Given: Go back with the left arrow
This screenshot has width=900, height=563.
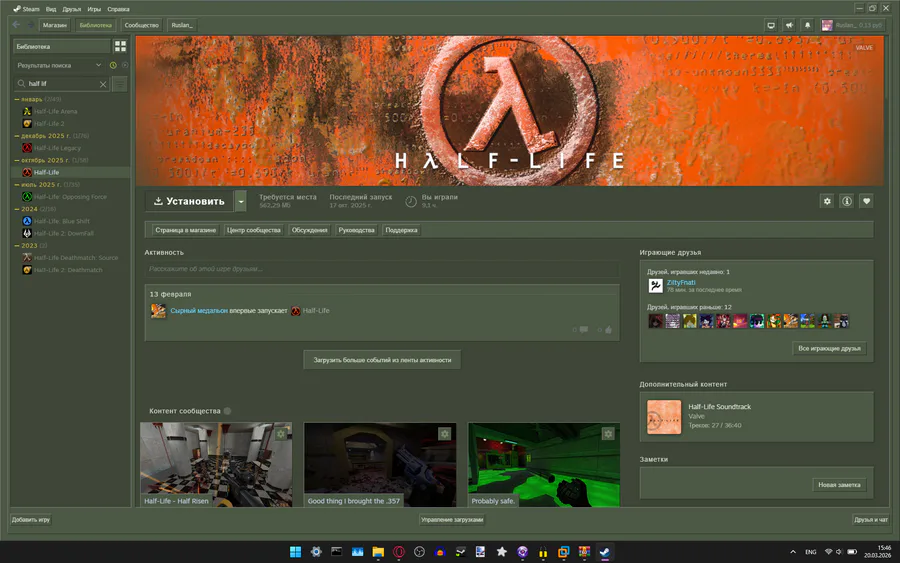Looking at the screenshot, I should [x=16, y=25].
